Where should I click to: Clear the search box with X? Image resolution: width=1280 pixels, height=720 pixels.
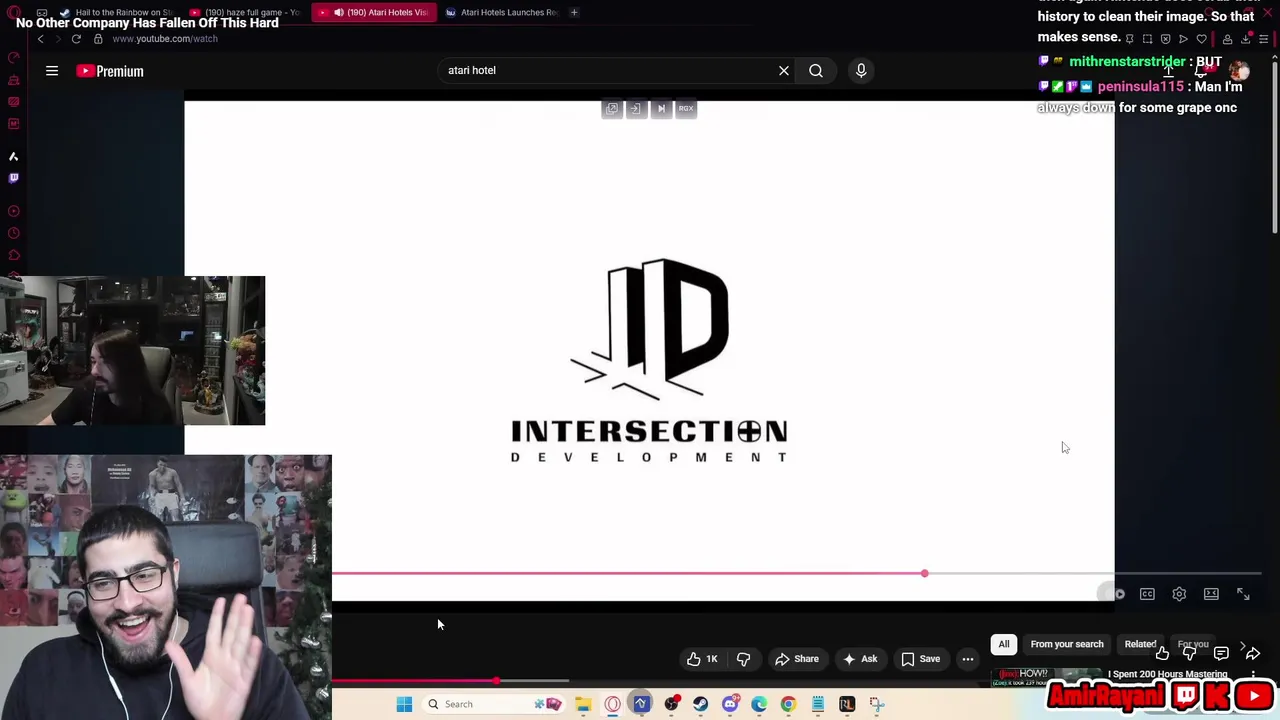[784, 71]
